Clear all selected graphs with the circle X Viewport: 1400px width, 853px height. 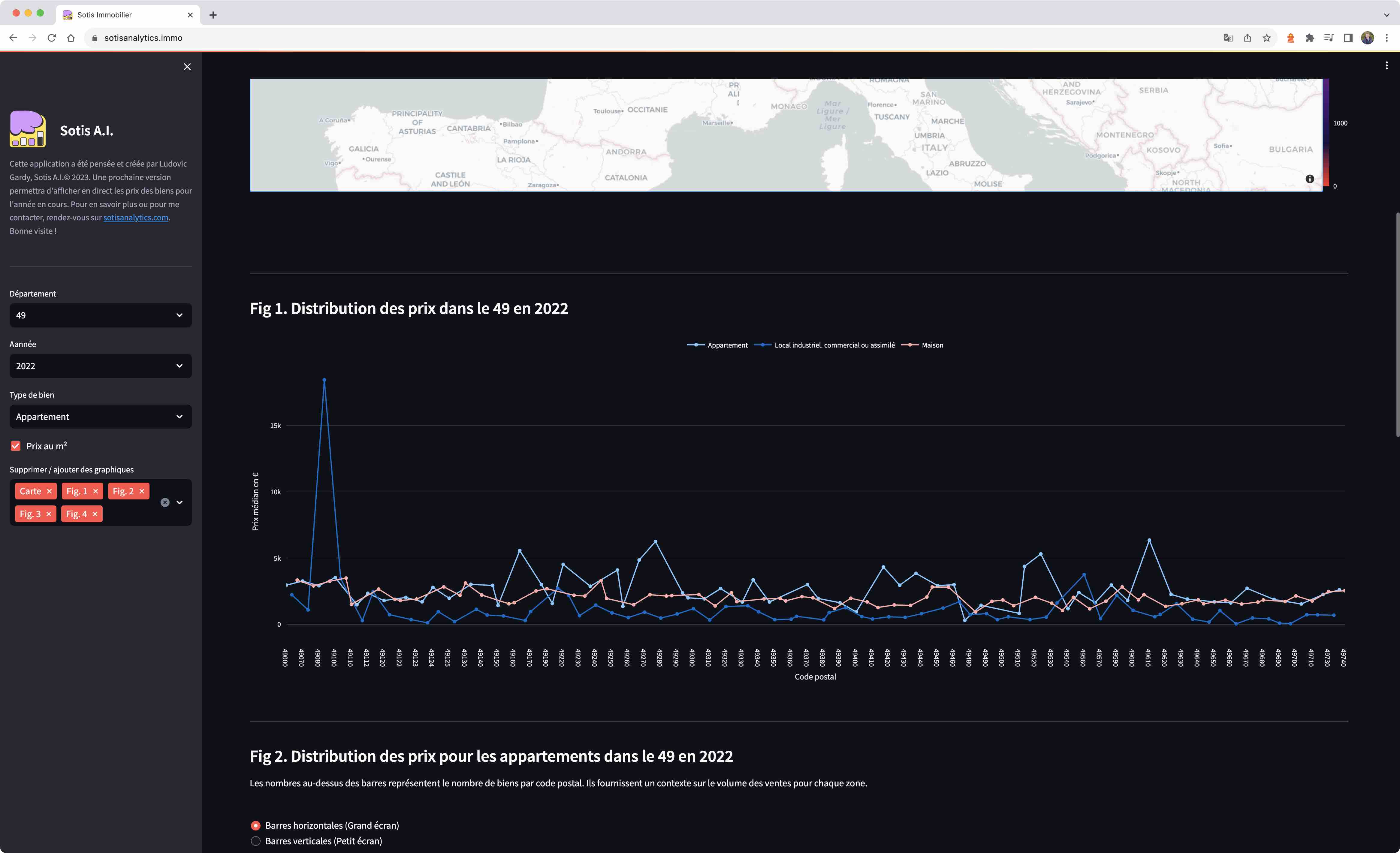click(165, 502)
